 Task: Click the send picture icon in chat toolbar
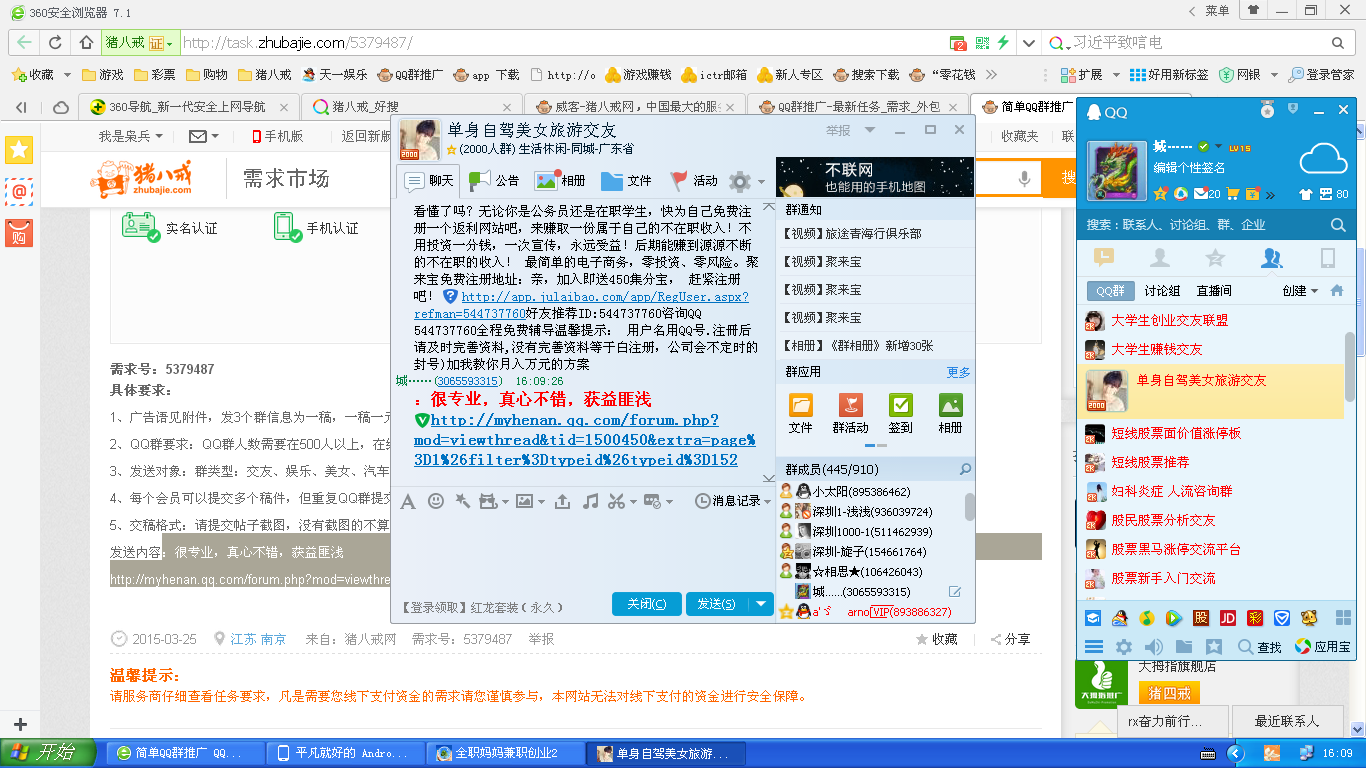pos(524,501)
